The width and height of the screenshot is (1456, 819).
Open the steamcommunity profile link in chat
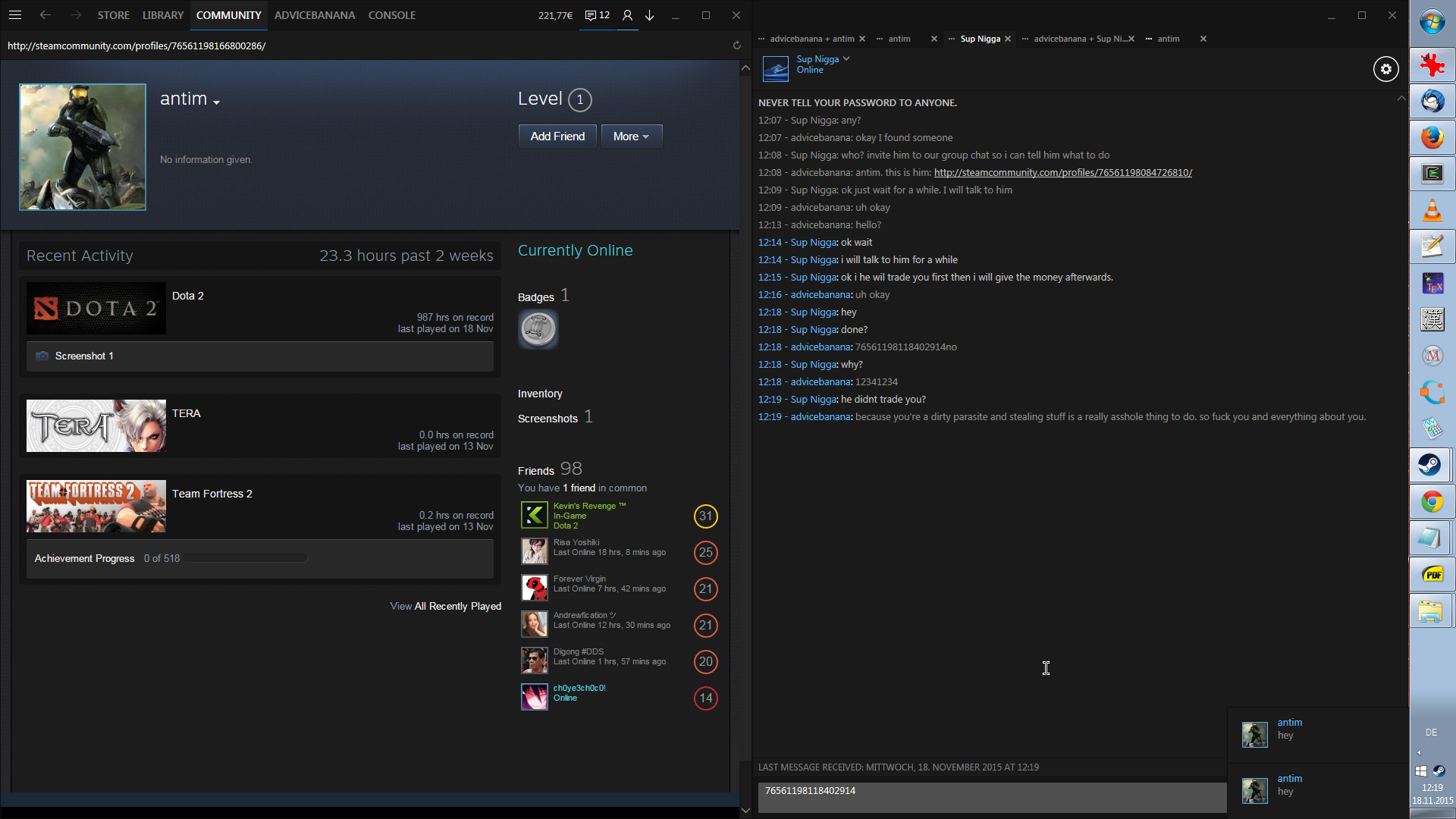(x=1062, y=172)
